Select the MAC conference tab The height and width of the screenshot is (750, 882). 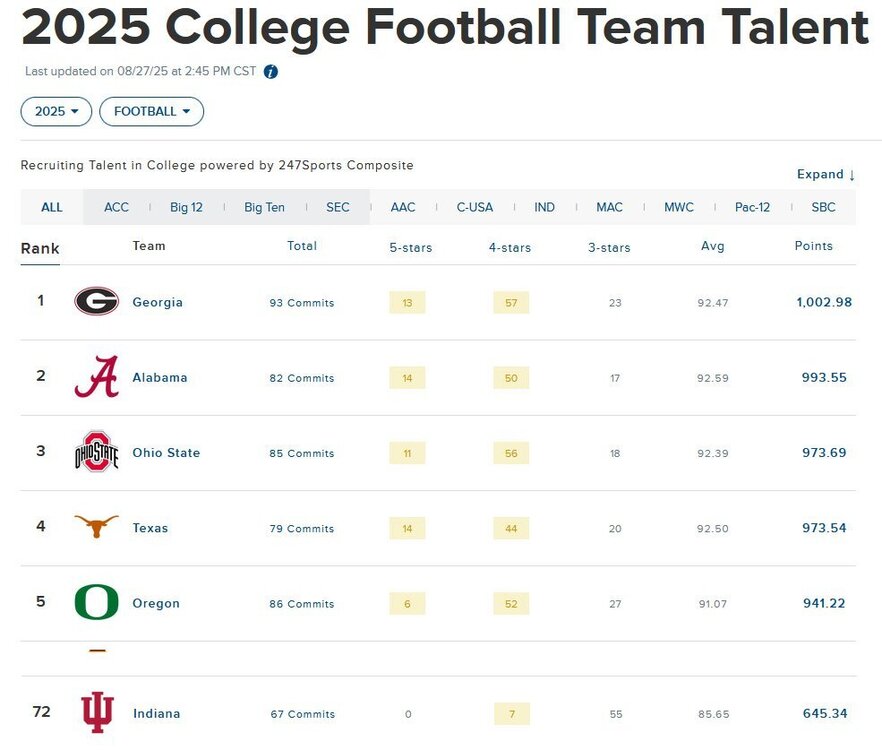pos(609,207)
